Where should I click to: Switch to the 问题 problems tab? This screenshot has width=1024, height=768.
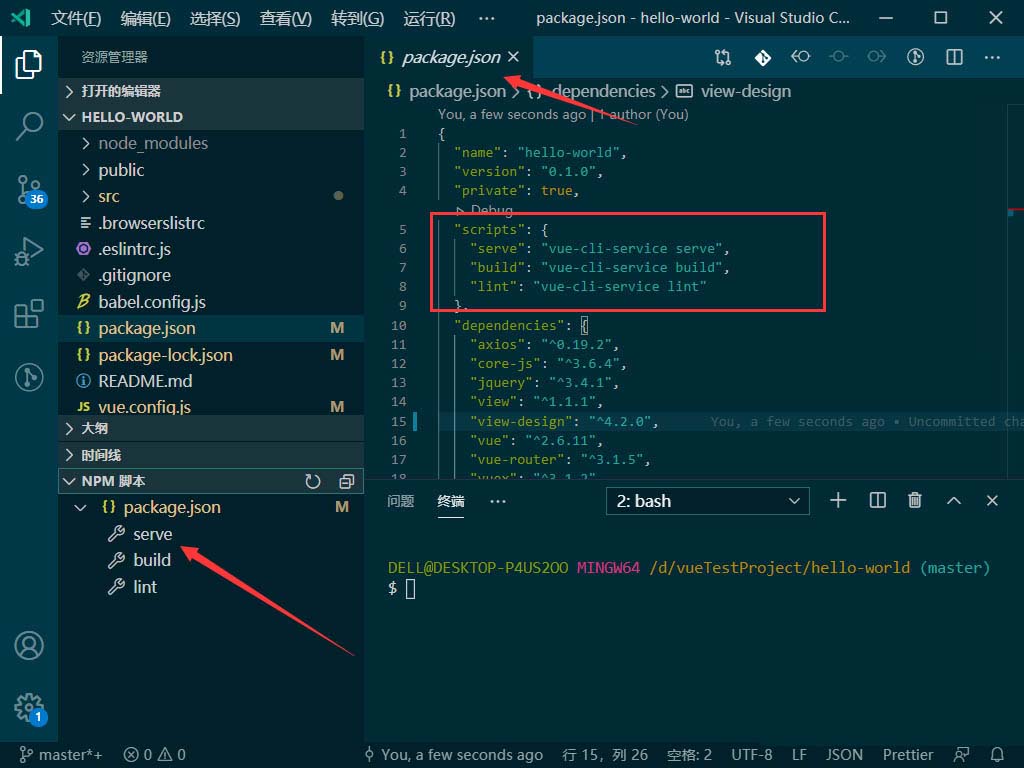400,501
